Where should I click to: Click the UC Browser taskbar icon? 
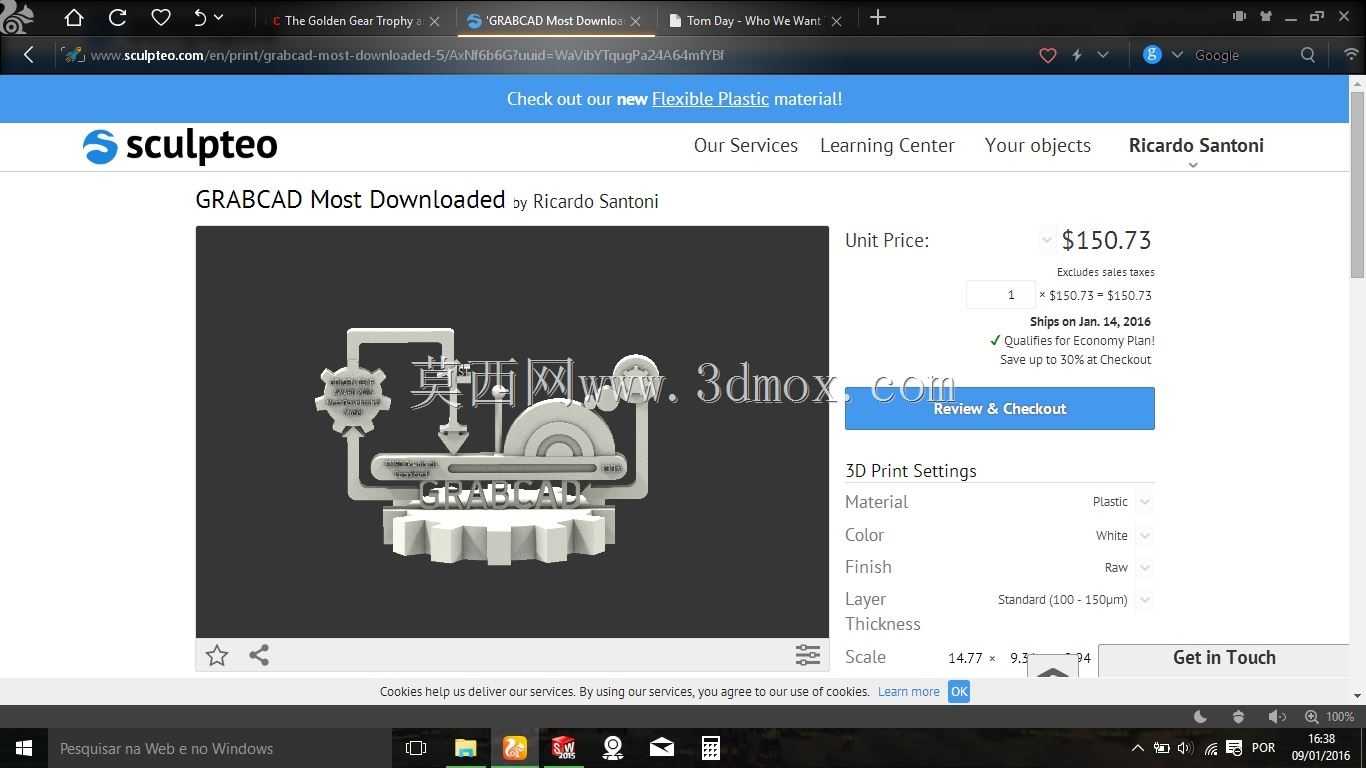(515, 748)
